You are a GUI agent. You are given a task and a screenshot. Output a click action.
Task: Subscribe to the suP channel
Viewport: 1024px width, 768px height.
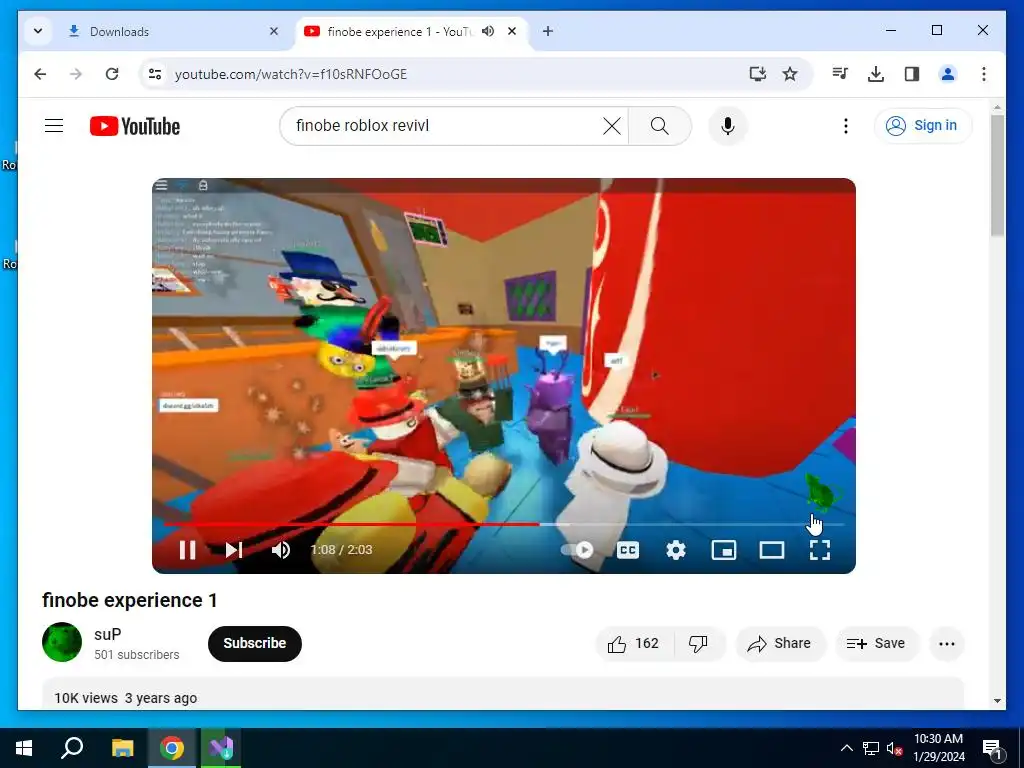click(255, 643)
